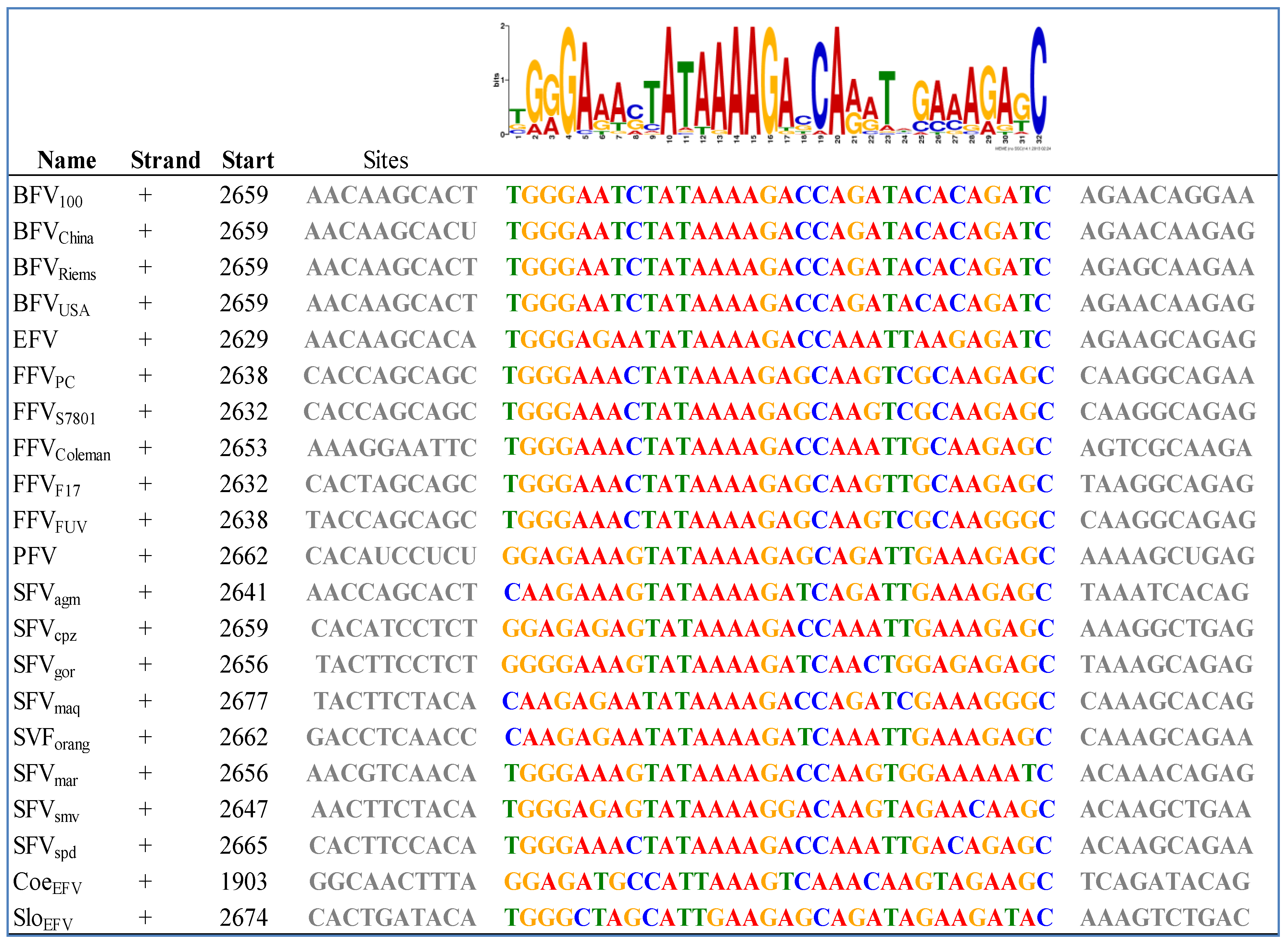The width and height of the screenshot is (1288, 942).
Task: Click the CoeEFV start value 1903
Action: click(x=244, y=882)
